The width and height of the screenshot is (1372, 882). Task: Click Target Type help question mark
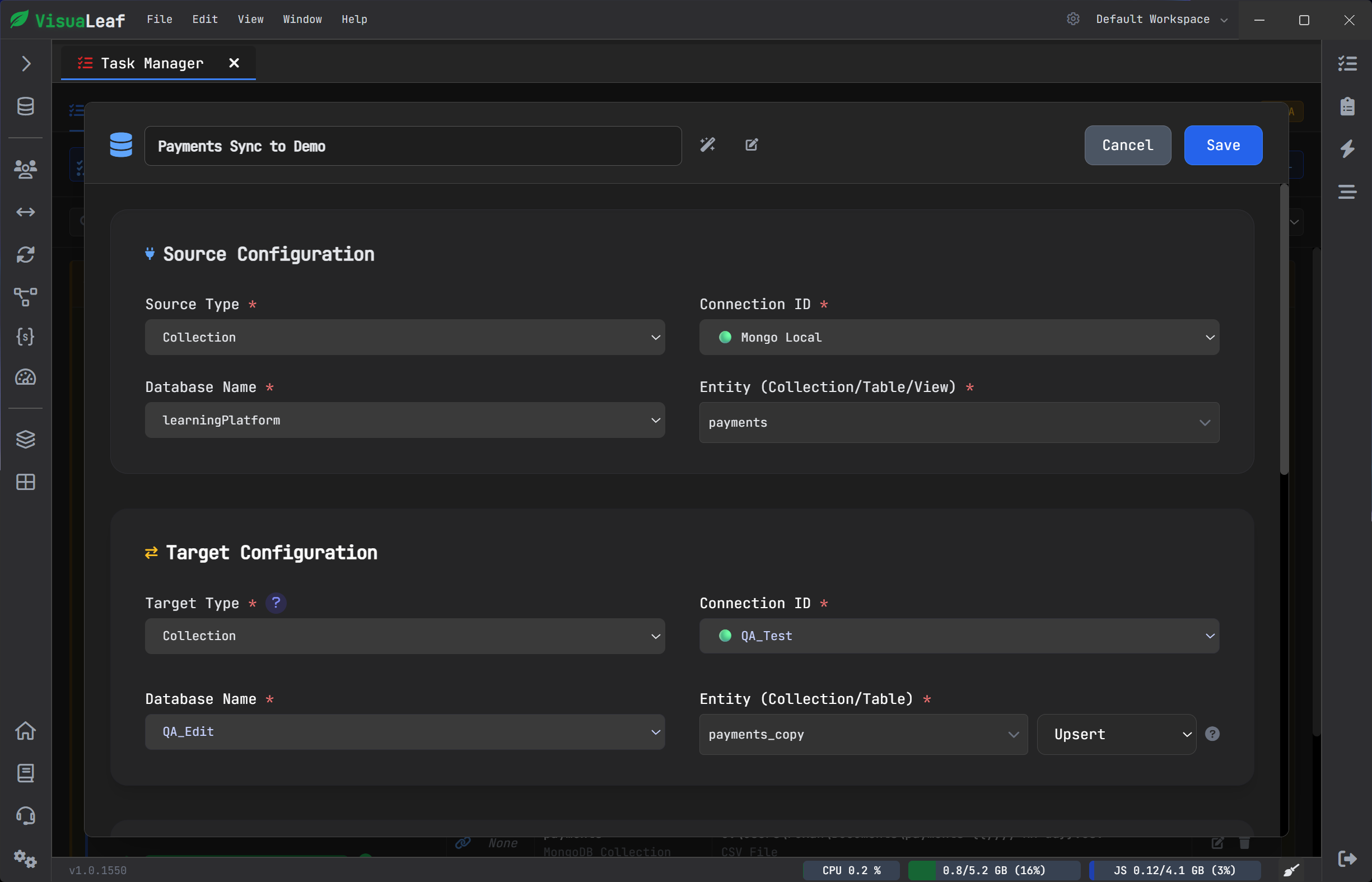pyautogui.click(x=276, y=603)
